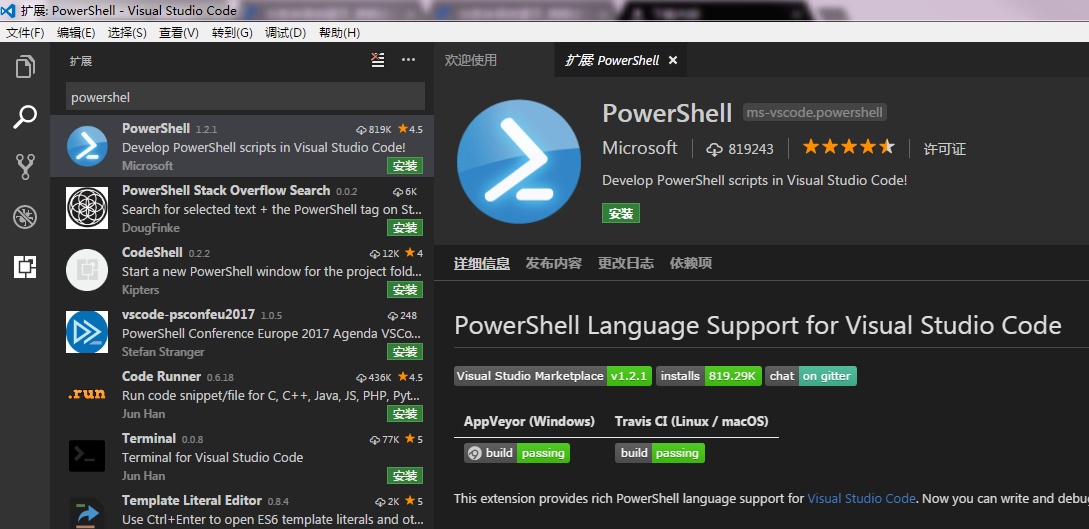1089x529 pixels.
Task: Click the Code Runner .run icon
Action: (87, 394)
